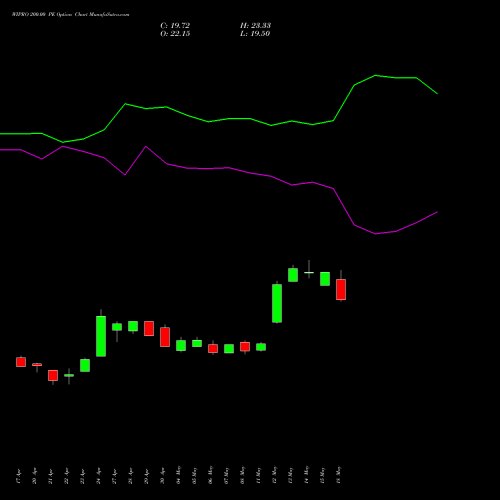
Task: Click the high value 'H: 23.33'
Action: pyautogui.click(x=255, y=26)
